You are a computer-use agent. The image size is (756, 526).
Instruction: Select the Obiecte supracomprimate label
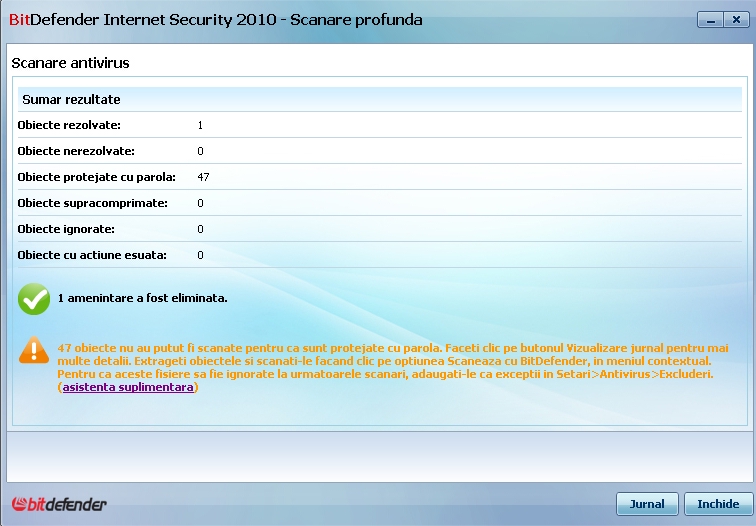93,203
